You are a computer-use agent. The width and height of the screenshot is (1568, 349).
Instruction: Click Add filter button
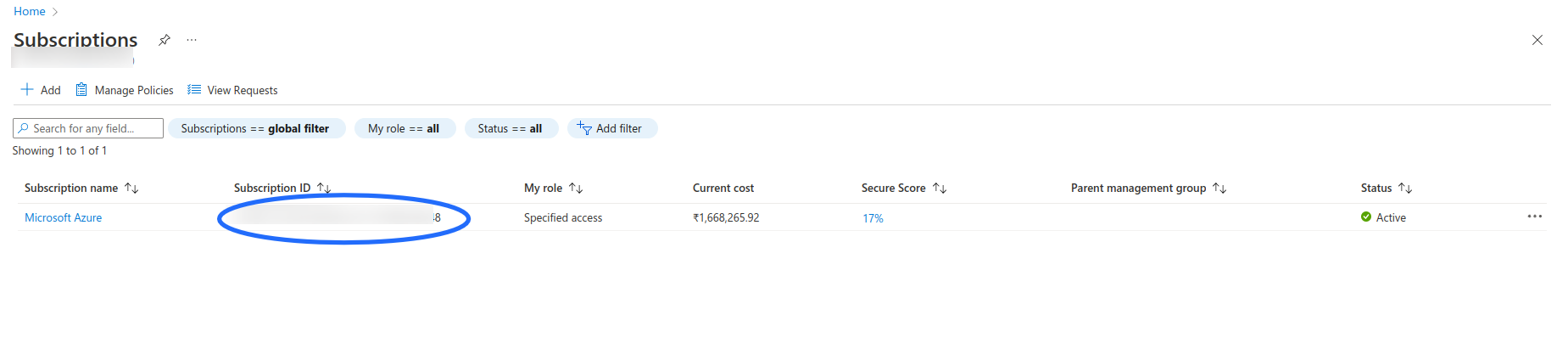611,128
